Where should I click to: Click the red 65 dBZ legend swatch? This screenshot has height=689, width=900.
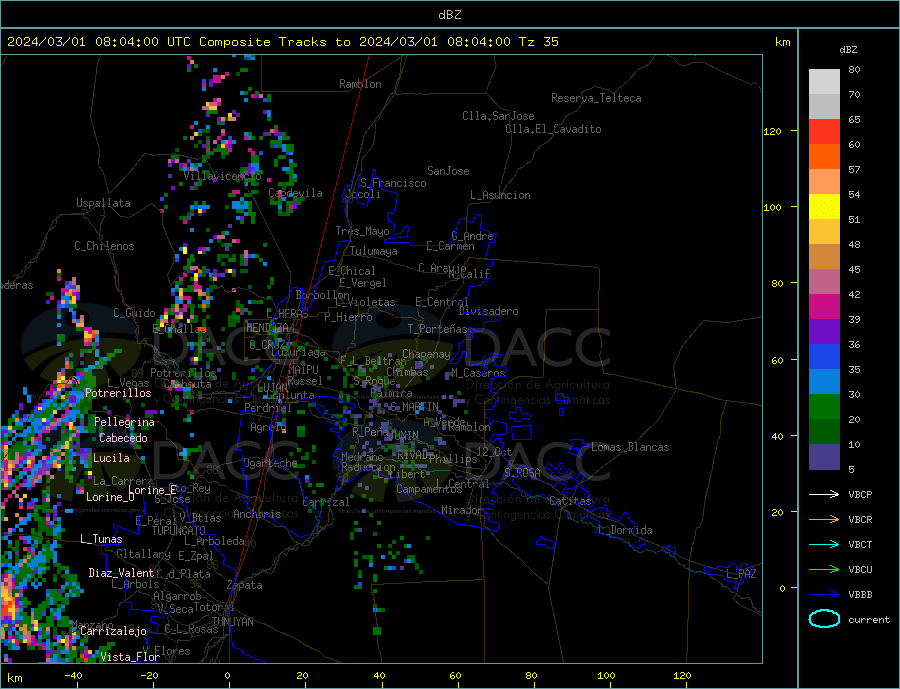tap(824, 131)
